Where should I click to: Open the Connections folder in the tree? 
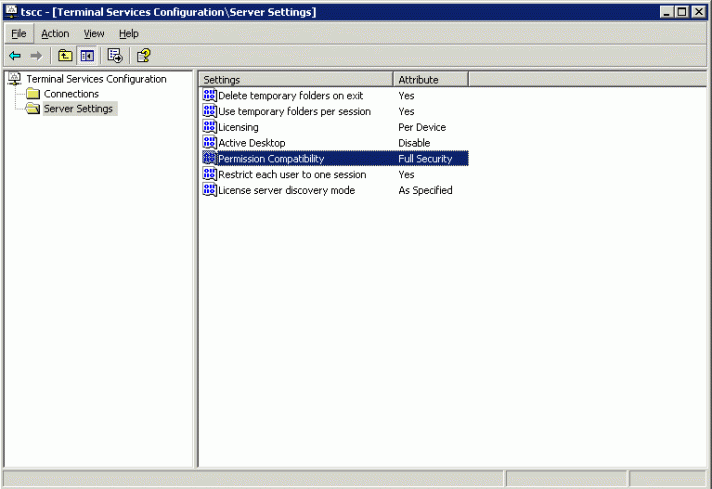[x=71, y=94]
